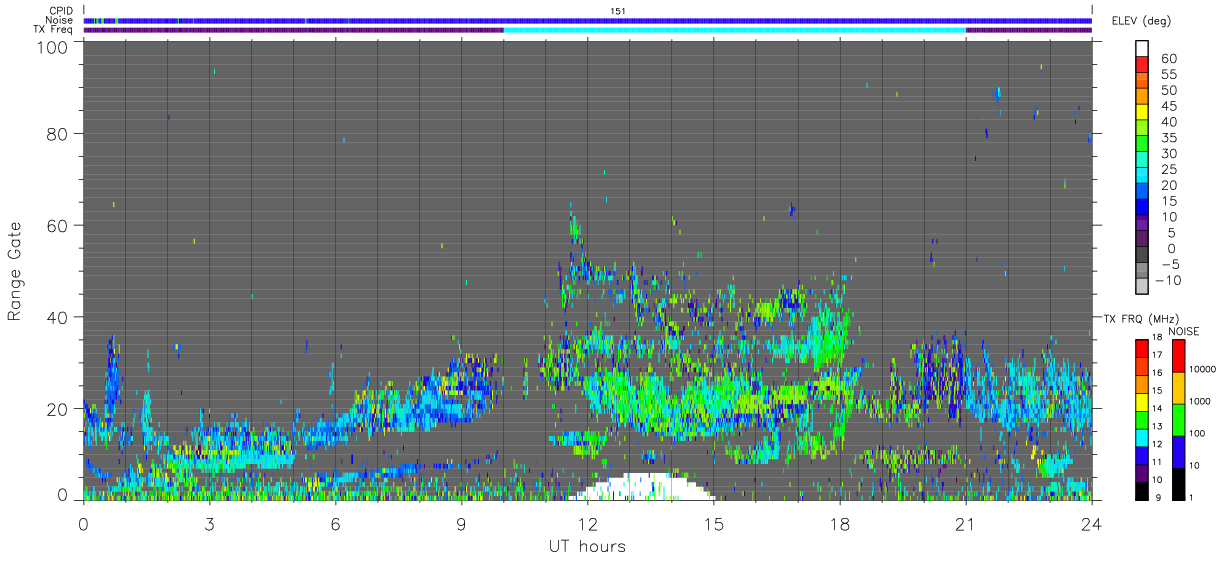Click the 14 label on TX FRQ bar
1228x567 pixels.
pos(1157,408)
